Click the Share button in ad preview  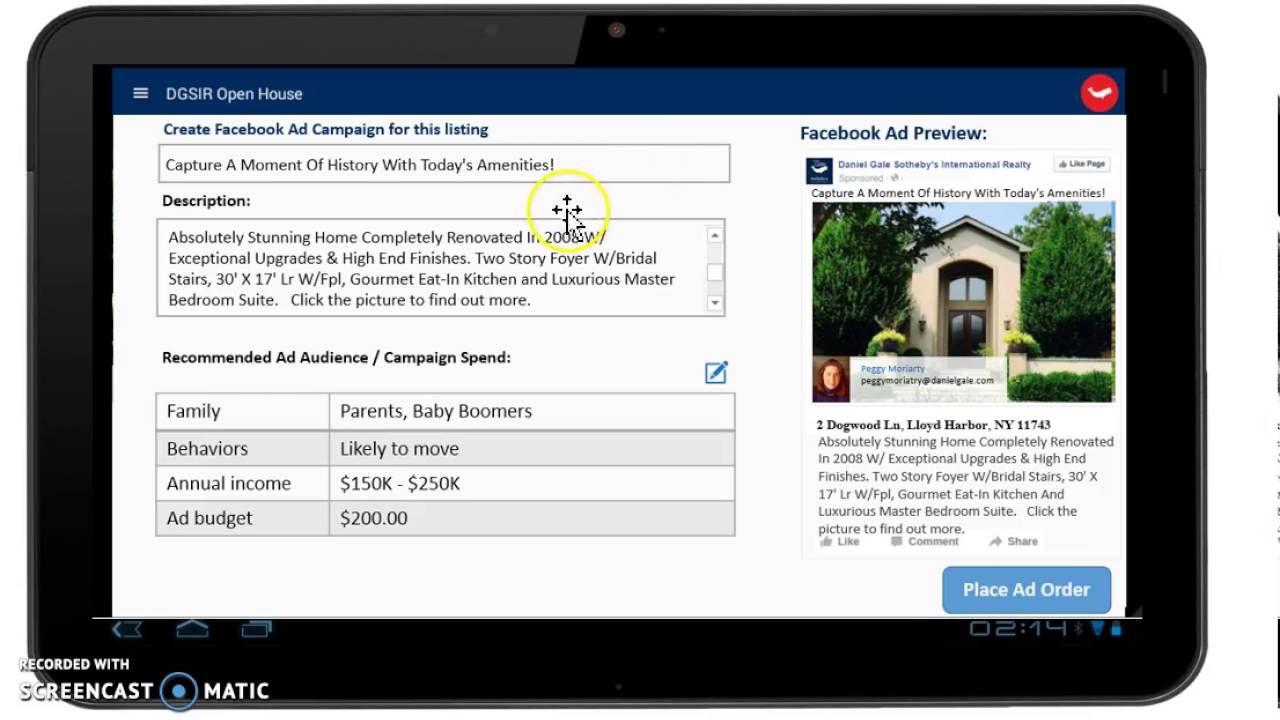(1013, 541)
